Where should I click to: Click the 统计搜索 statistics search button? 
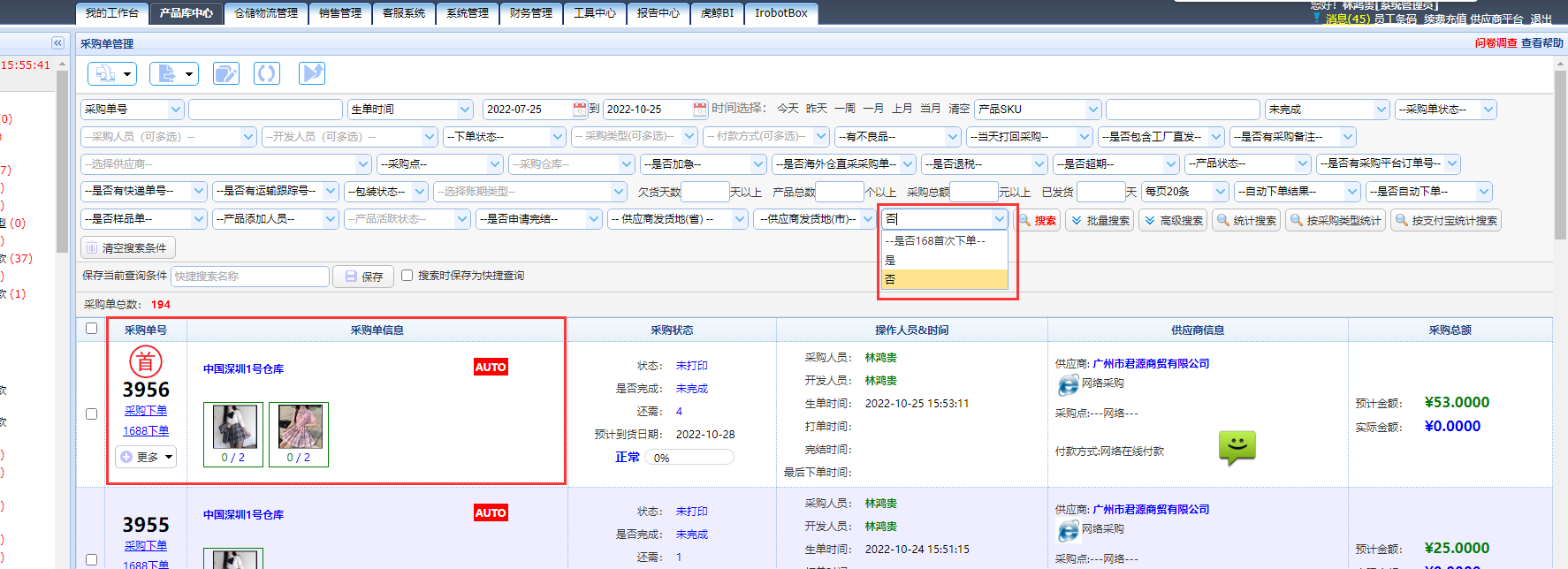[x=1246, y=220]
